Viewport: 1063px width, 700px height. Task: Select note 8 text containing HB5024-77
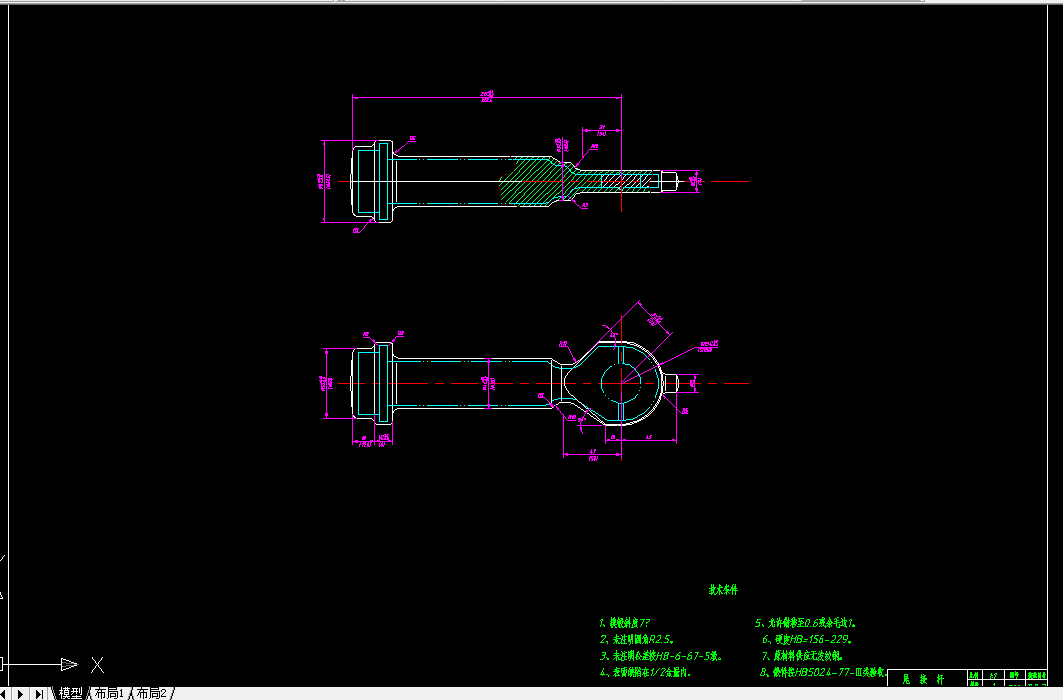click(823, 672)
